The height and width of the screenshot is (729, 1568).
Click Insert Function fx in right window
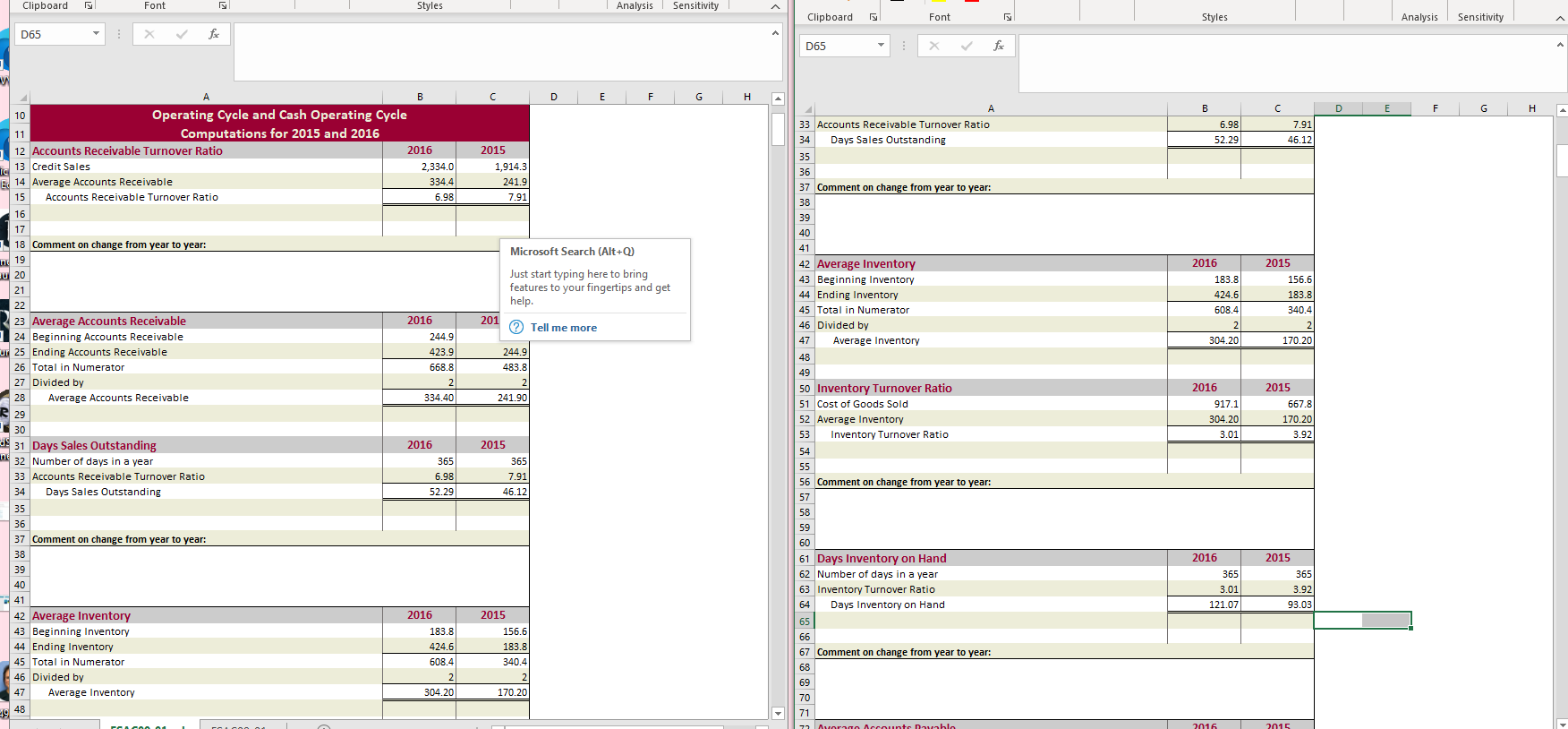coord(999,46)
